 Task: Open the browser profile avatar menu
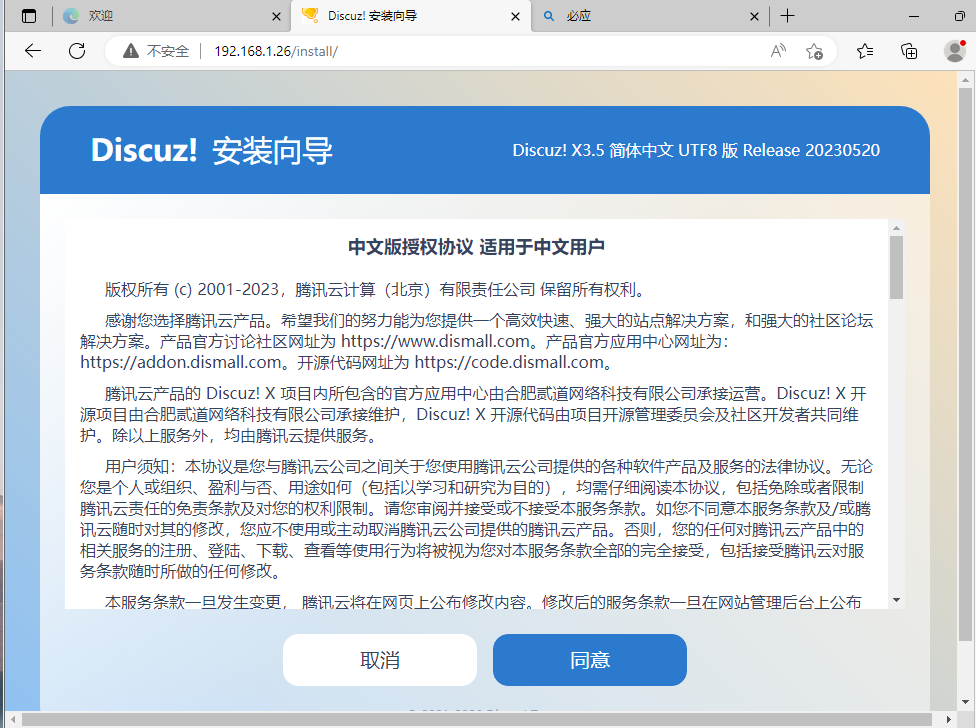[x=954, y=50]
